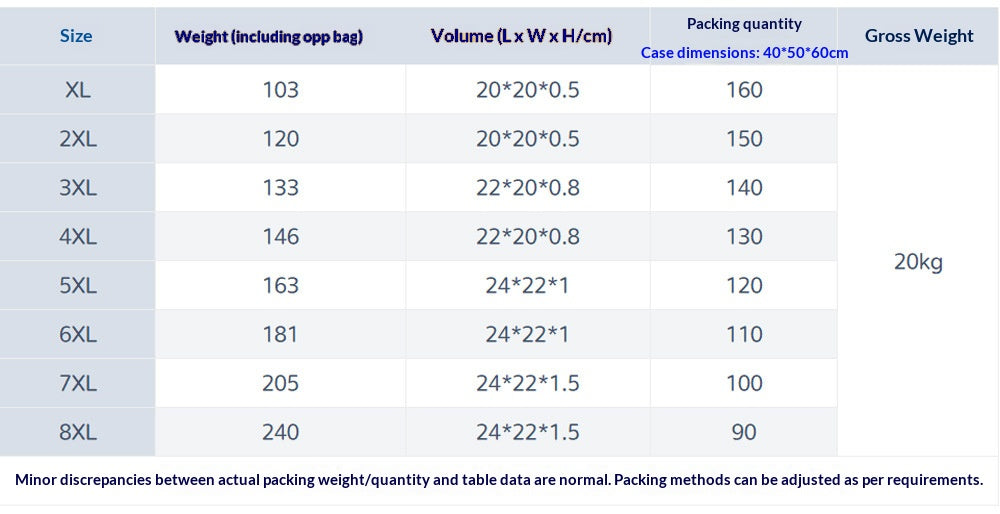Image resolution: width=1000 pixels, height=514 pixels.
Task: Click weight value 103 in XL row
Action: pyautogui.click(x=281, y=90)
